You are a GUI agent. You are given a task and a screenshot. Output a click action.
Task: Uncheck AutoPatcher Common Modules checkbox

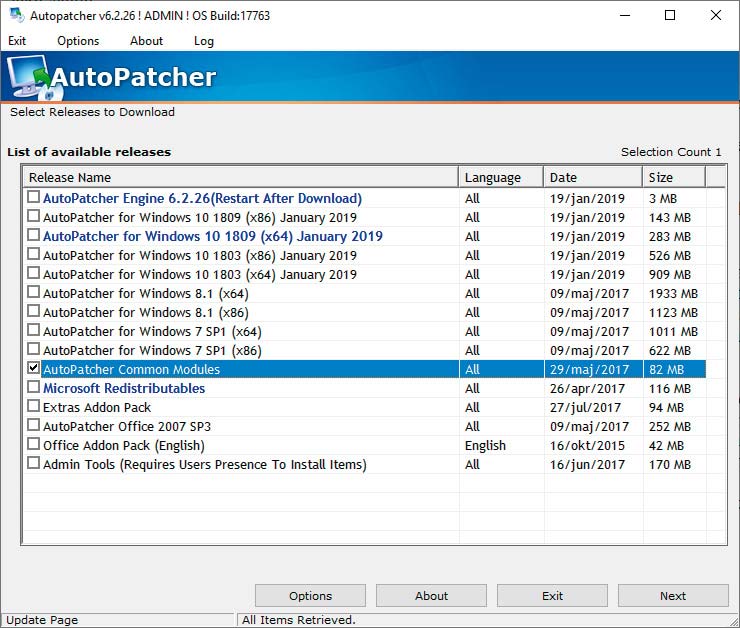coord(33,368)
